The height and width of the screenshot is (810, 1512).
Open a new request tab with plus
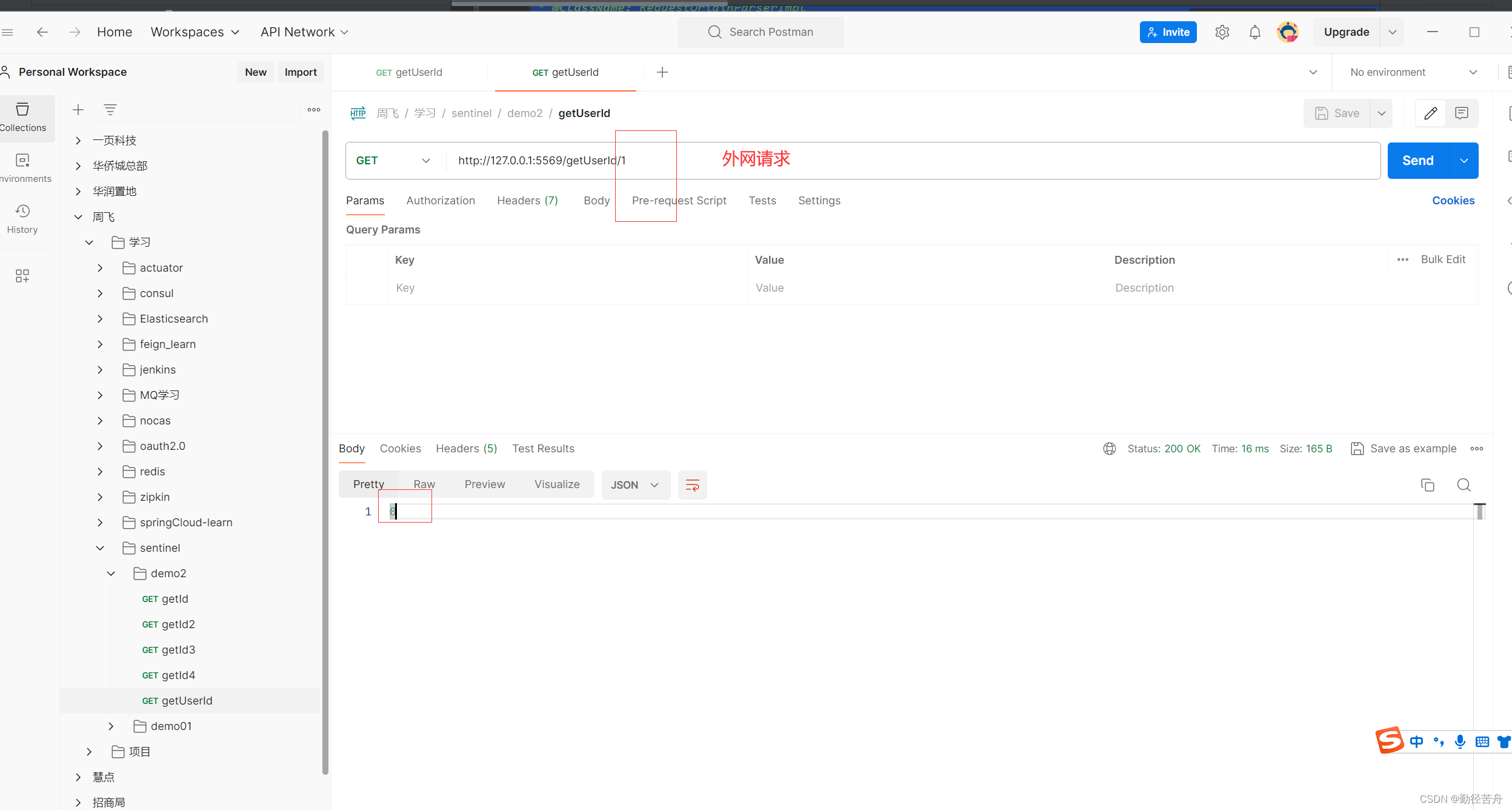662,72
